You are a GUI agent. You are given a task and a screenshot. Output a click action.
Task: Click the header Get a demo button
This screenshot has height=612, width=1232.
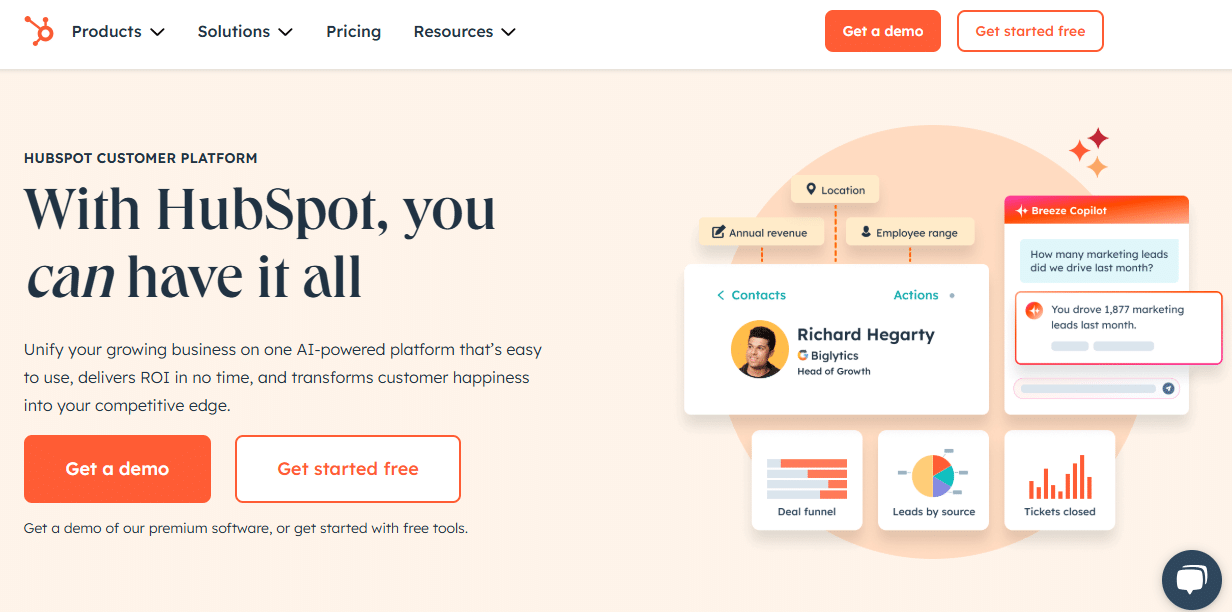point(882,31)
